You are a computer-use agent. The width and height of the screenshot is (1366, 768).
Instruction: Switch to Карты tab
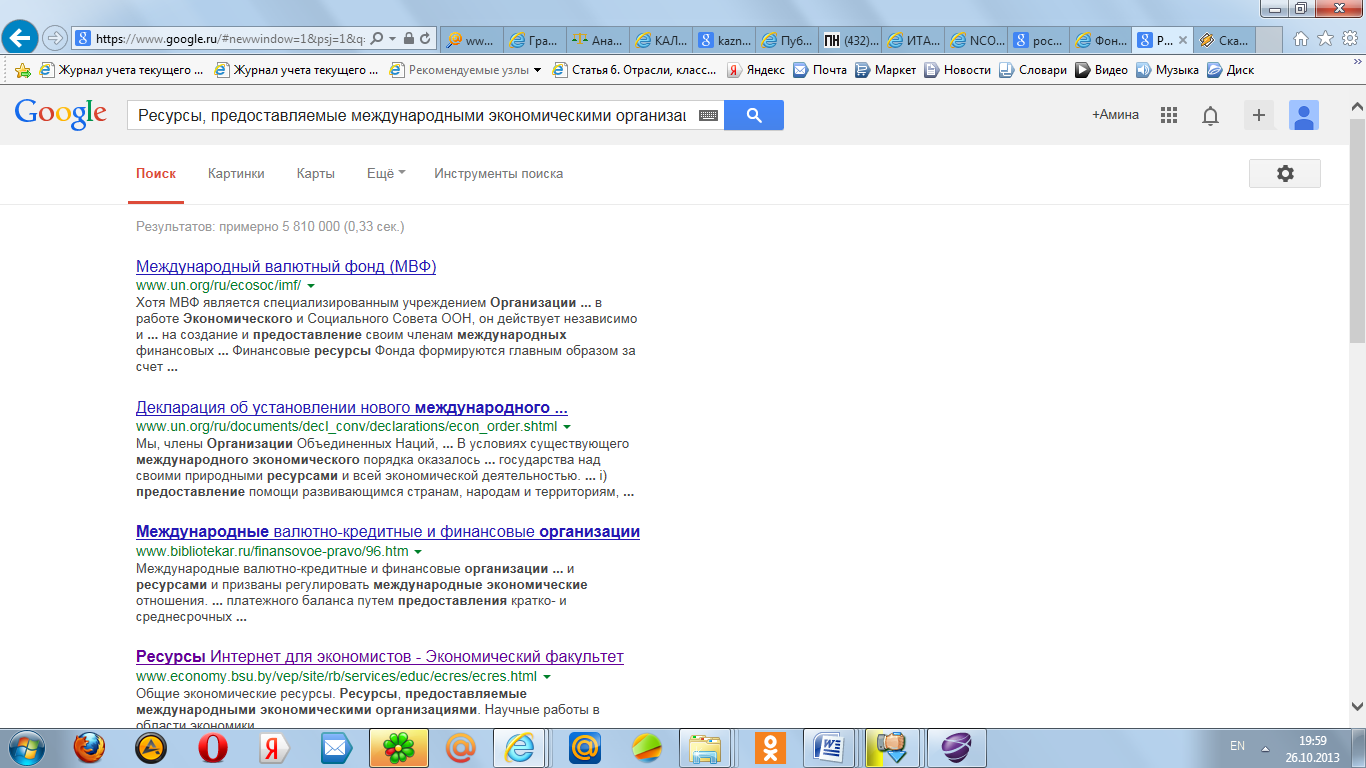tap(316, 173)
